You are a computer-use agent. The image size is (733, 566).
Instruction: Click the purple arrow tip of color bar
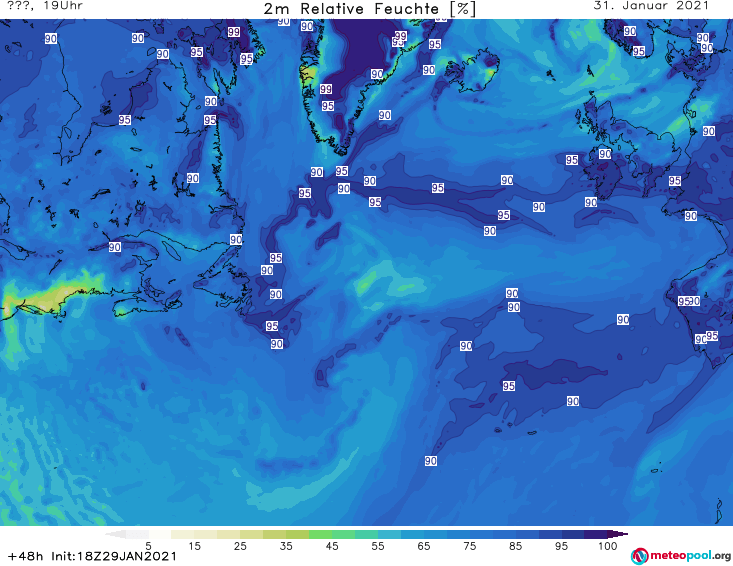(618, 534)
